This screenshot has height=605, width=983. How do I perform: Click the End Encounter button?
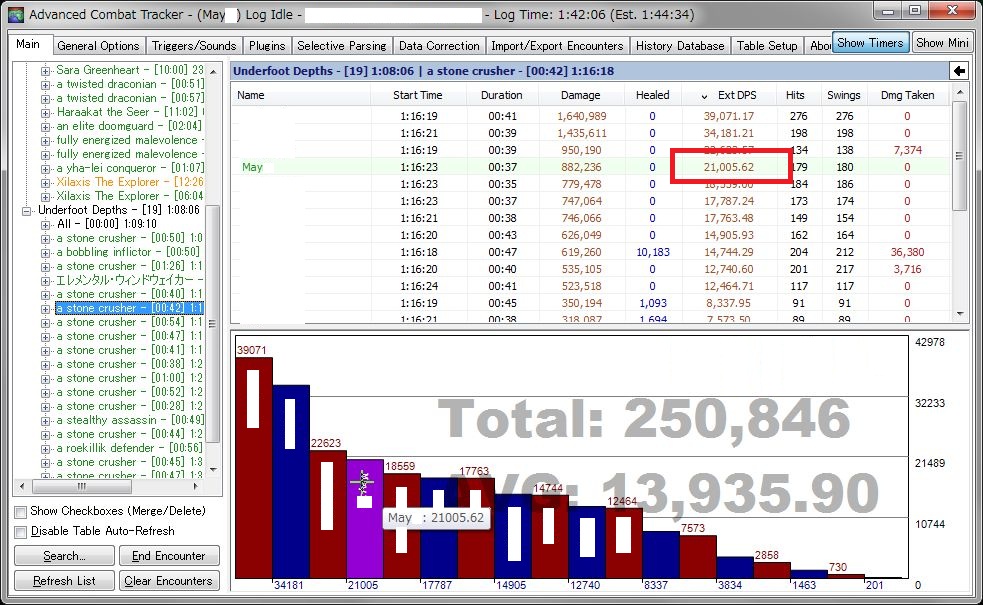pos(169,556)
